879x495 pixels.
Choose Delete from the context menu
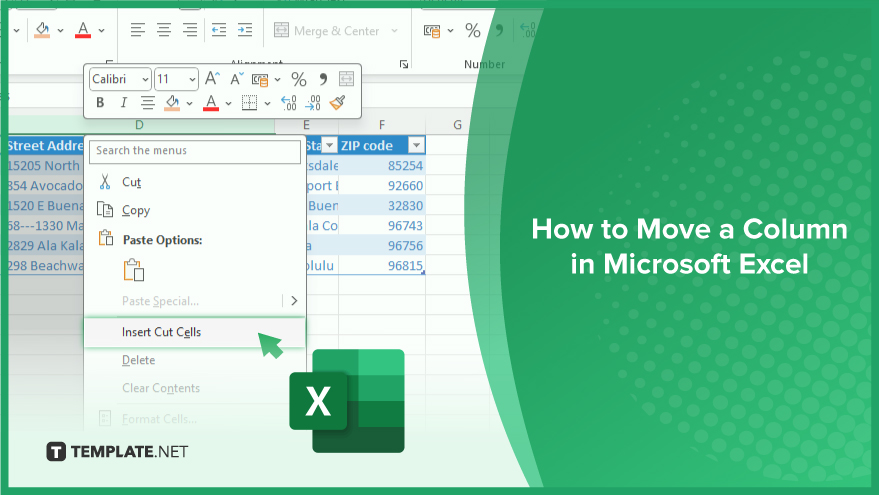(194, 360)
